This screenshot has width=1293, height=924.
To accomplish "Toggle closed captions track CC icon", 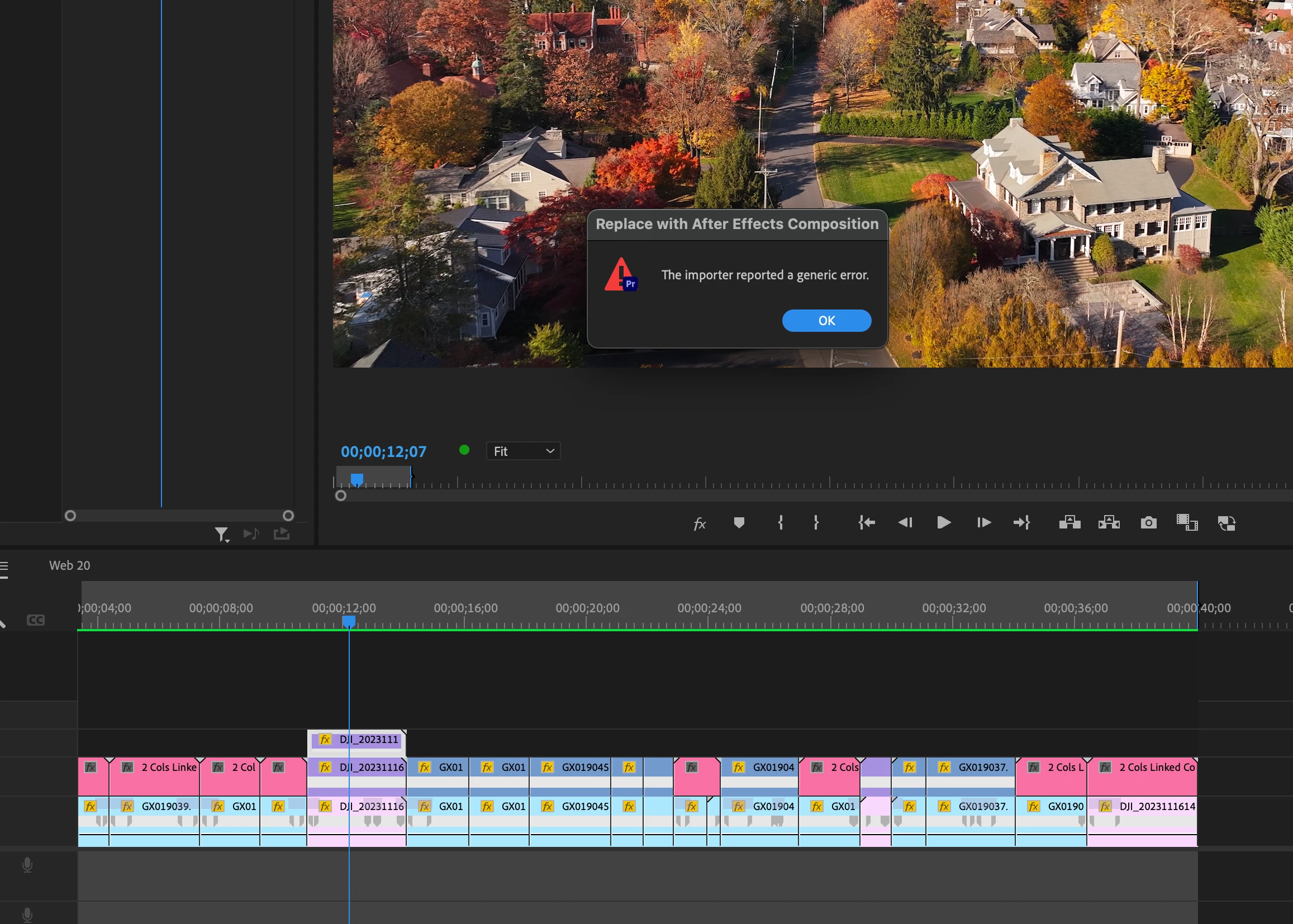I will pos(35,620).
